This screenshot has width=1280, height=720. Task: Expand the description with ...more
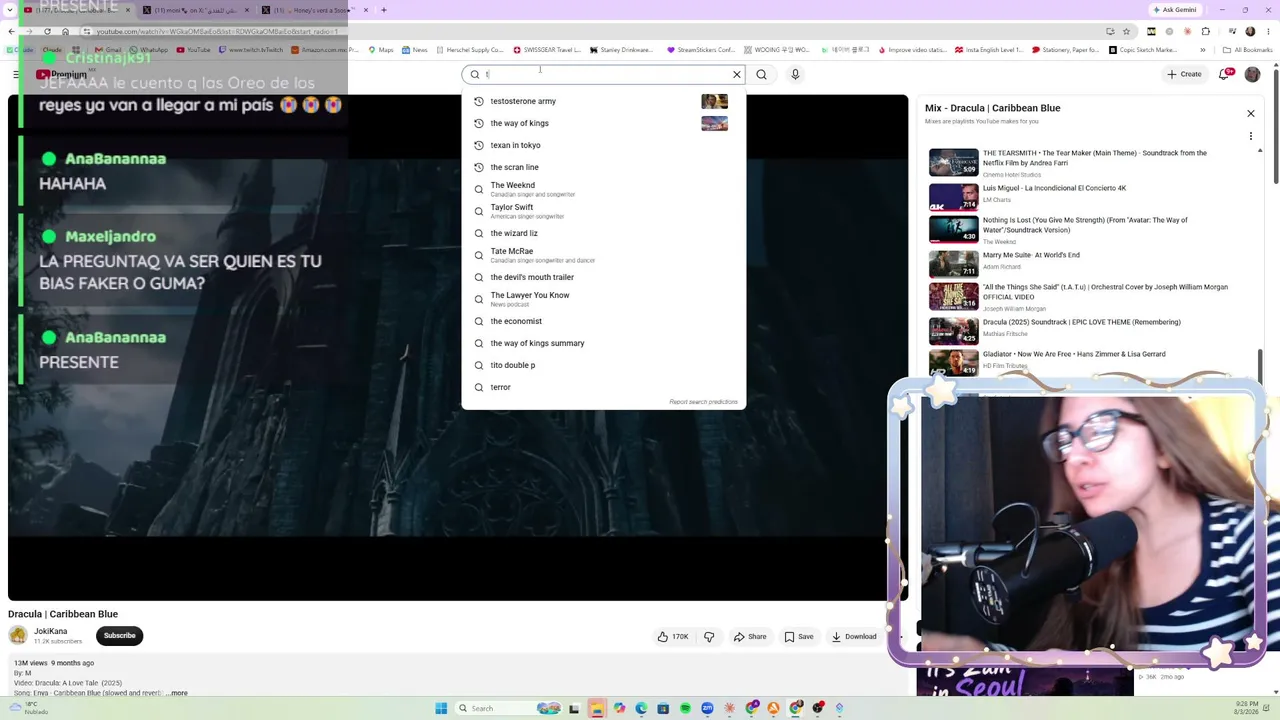click(x=178, y=693)
